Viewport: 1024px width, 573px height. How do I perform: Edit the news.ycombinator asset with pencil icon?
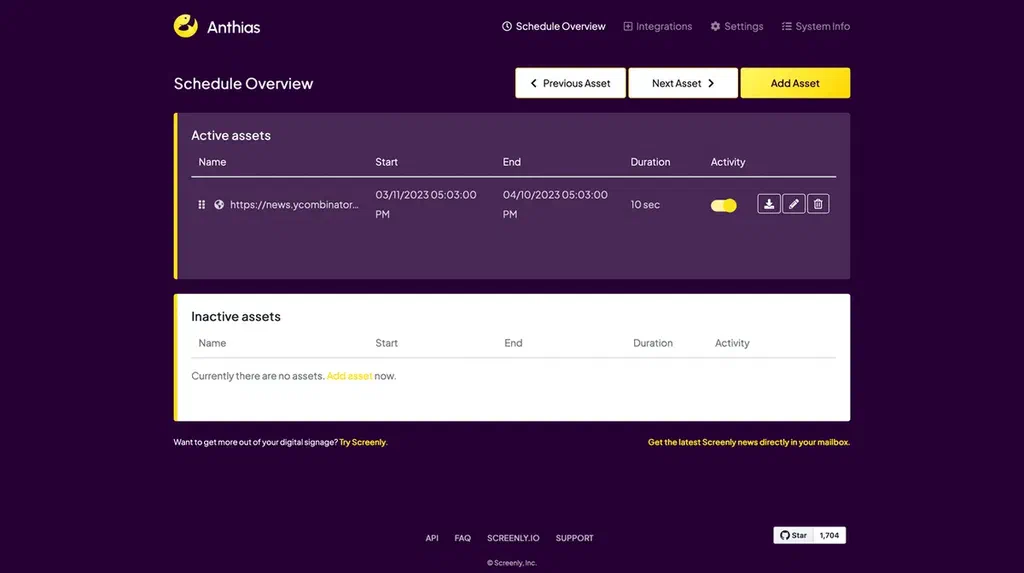[x=793, y=204]
